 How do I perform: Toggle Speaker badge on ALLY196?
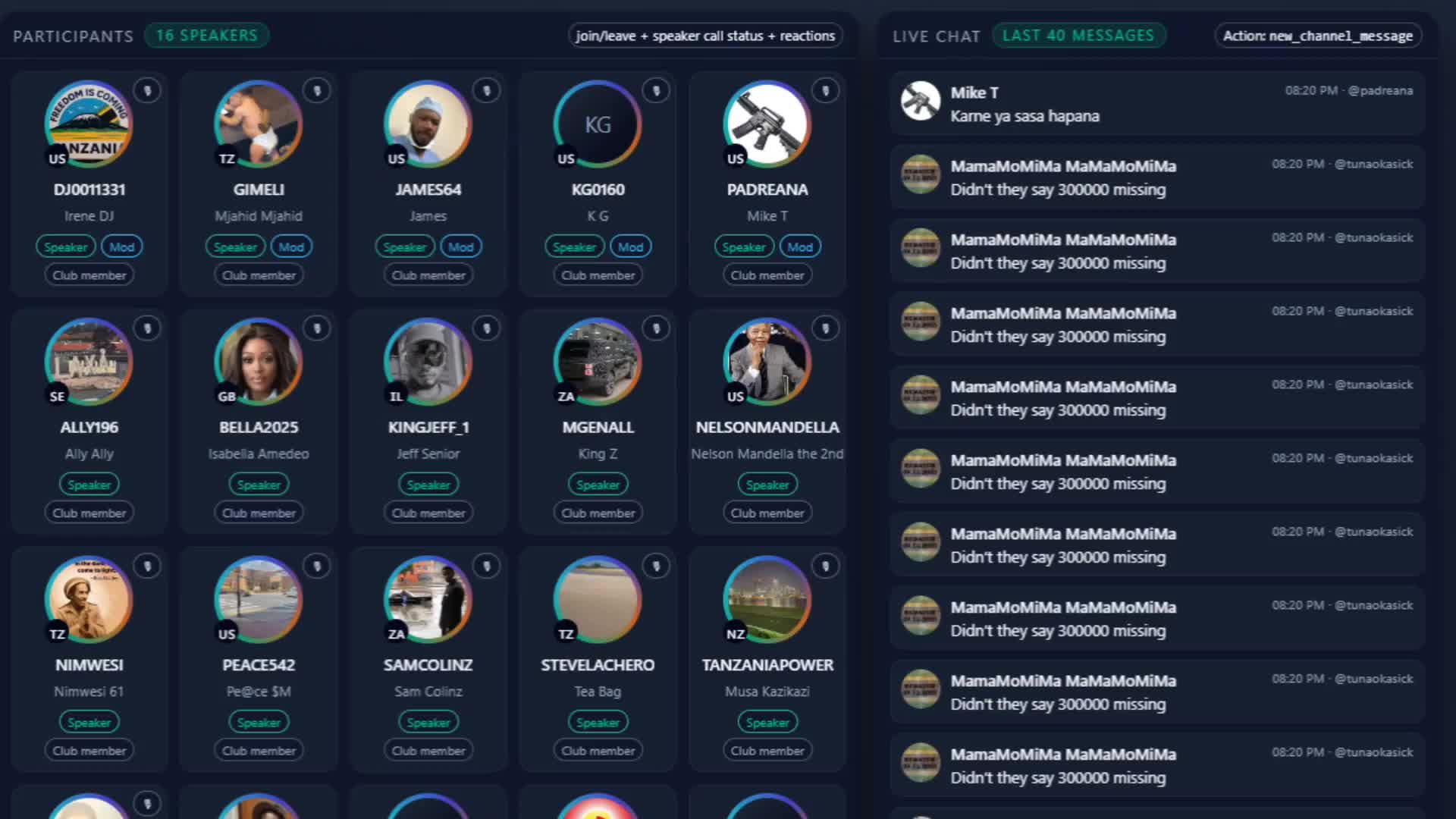[x=89, y=485]
